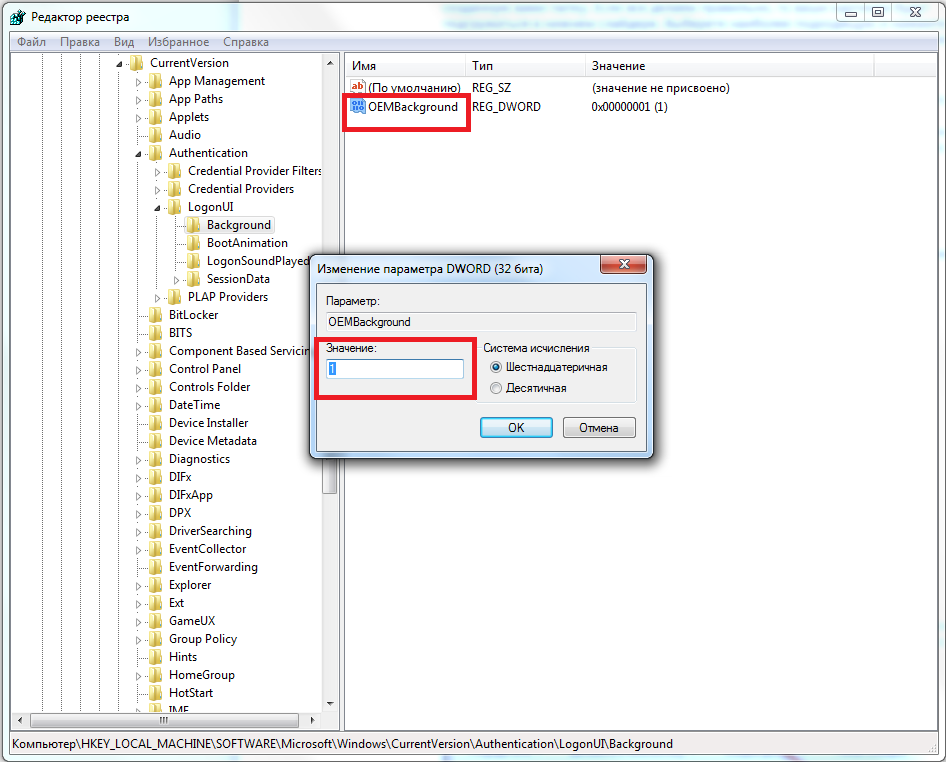Expand the SessionData tree node
This screenshot has width=946, height=762.
pos(178,279)
